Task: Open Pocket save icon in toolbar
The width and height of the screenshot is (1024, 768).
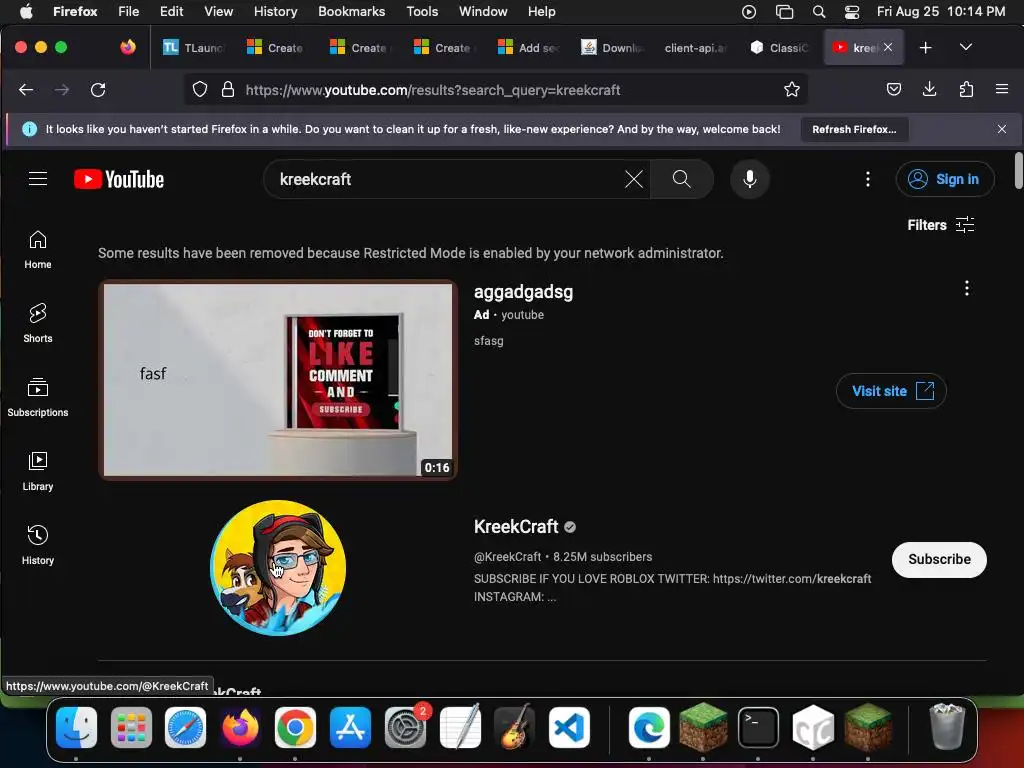Action: point(894,89)
